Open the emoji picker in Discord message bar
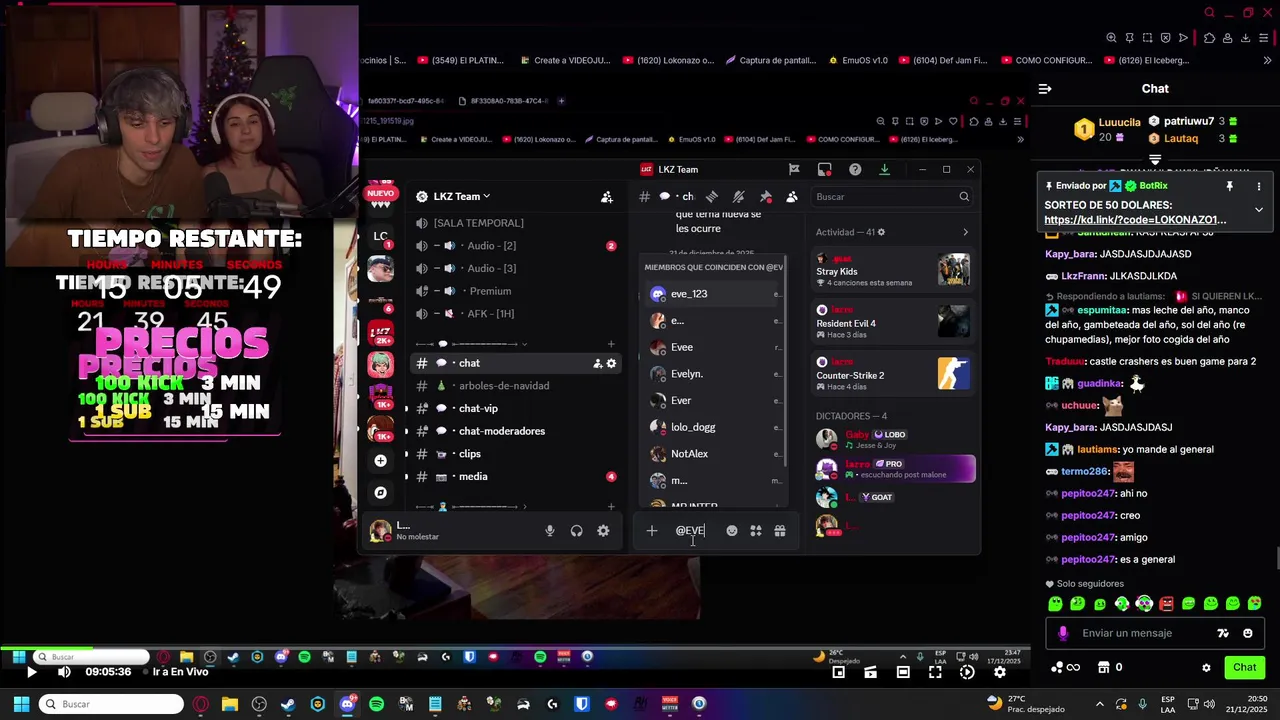Viewport: 1280px width, 720px height. [x=732, y=531]
